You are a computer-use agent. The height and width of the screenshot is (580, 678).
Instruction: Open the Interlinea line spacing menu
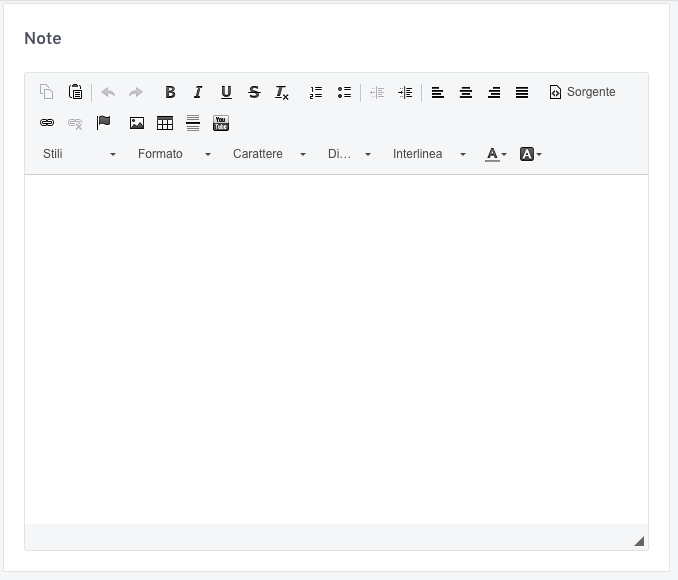click(429, 154)
